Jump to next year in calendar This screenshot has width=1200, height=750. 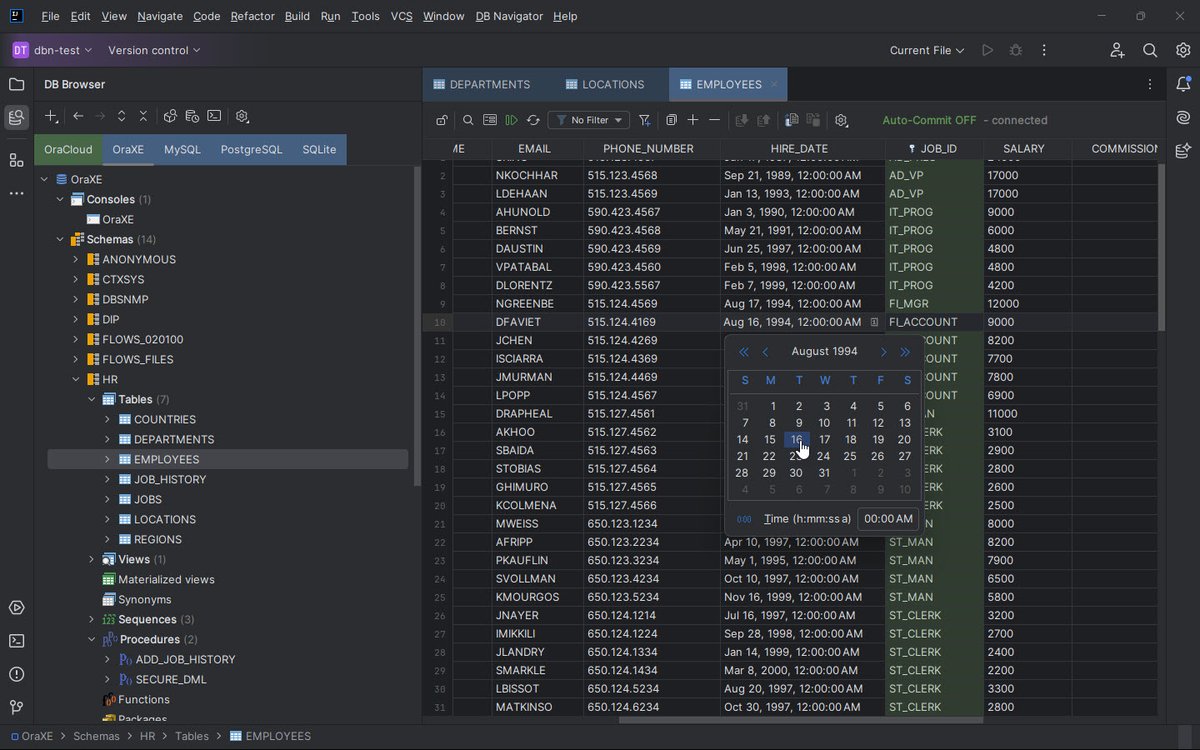[x=905, y=352]
